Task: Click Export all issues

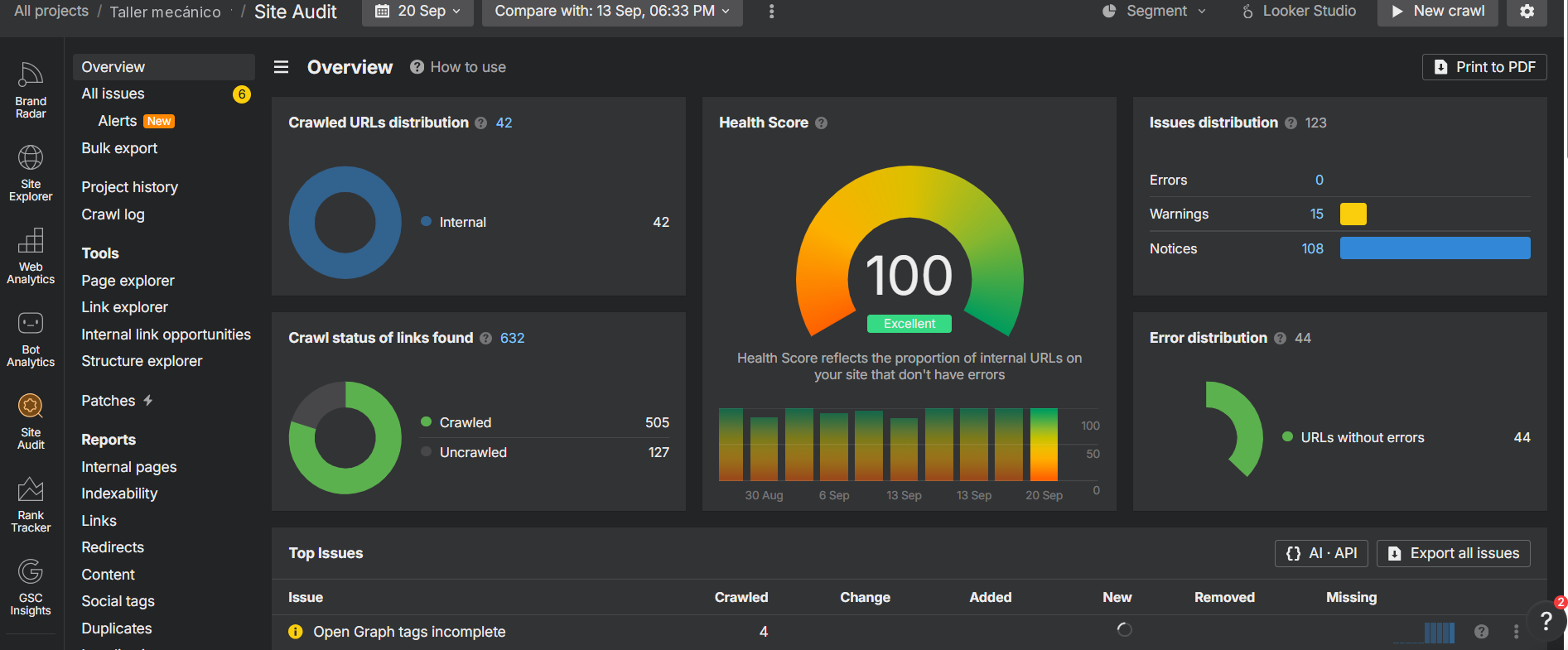Action: (1453, 553)
